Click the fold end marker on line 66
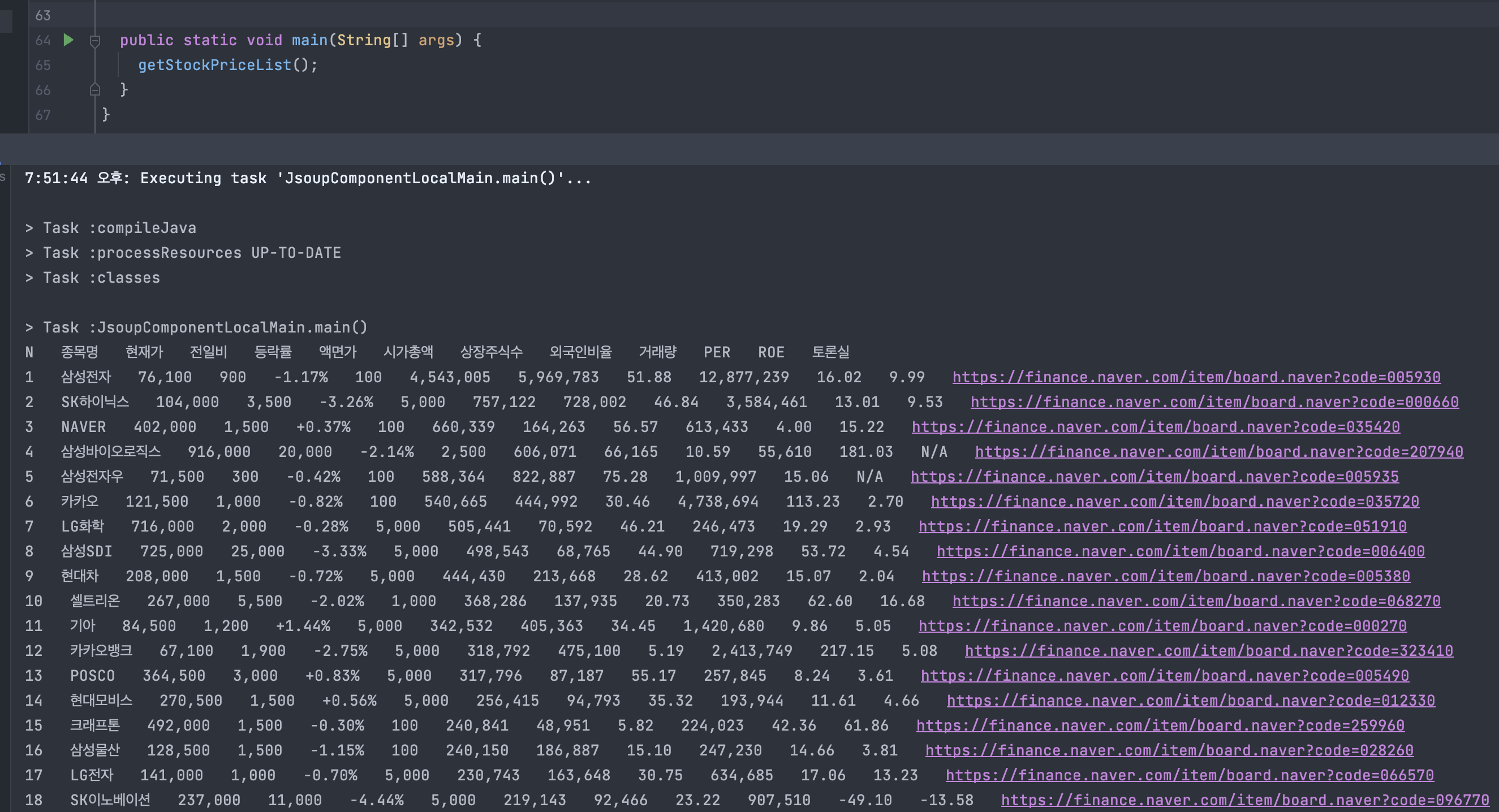 95,90
